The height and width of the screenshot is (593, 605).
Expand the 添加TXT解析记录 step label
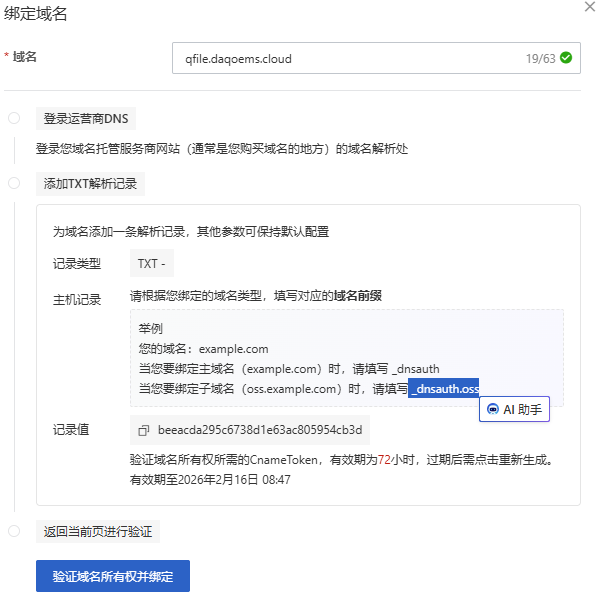click(91, 184)
